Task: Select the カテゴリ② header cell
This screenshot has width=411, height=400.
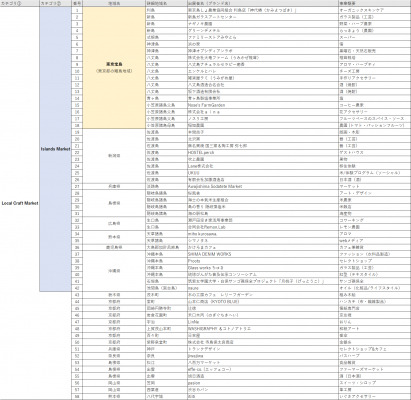Action: [55, 3]
